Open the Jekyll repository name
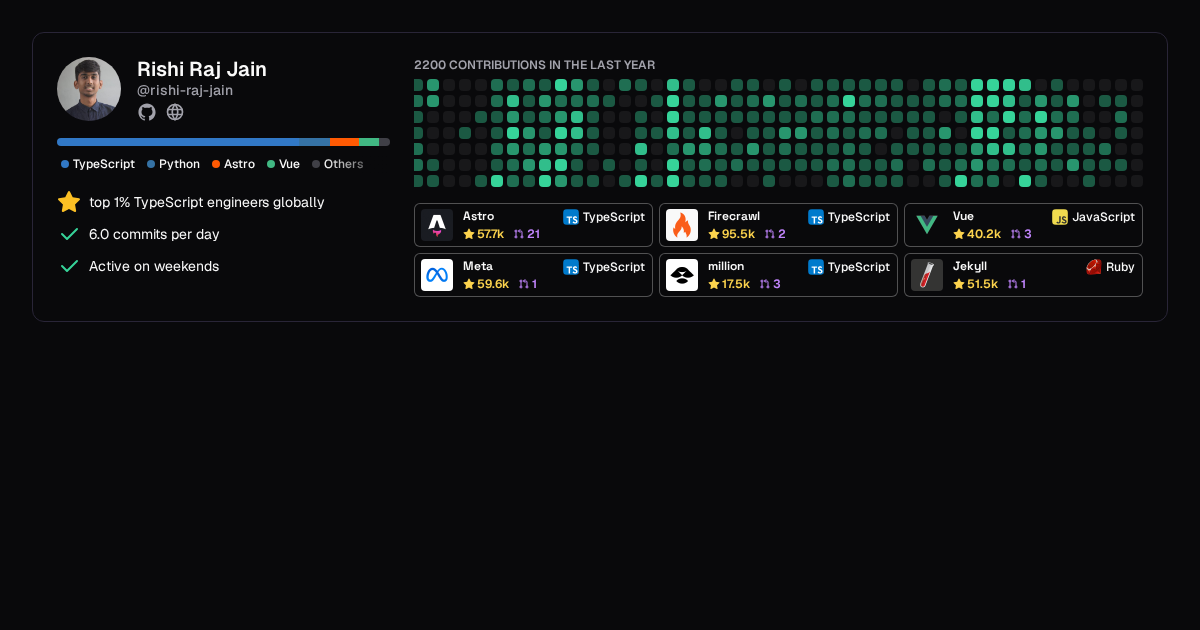 coord(970,266)
